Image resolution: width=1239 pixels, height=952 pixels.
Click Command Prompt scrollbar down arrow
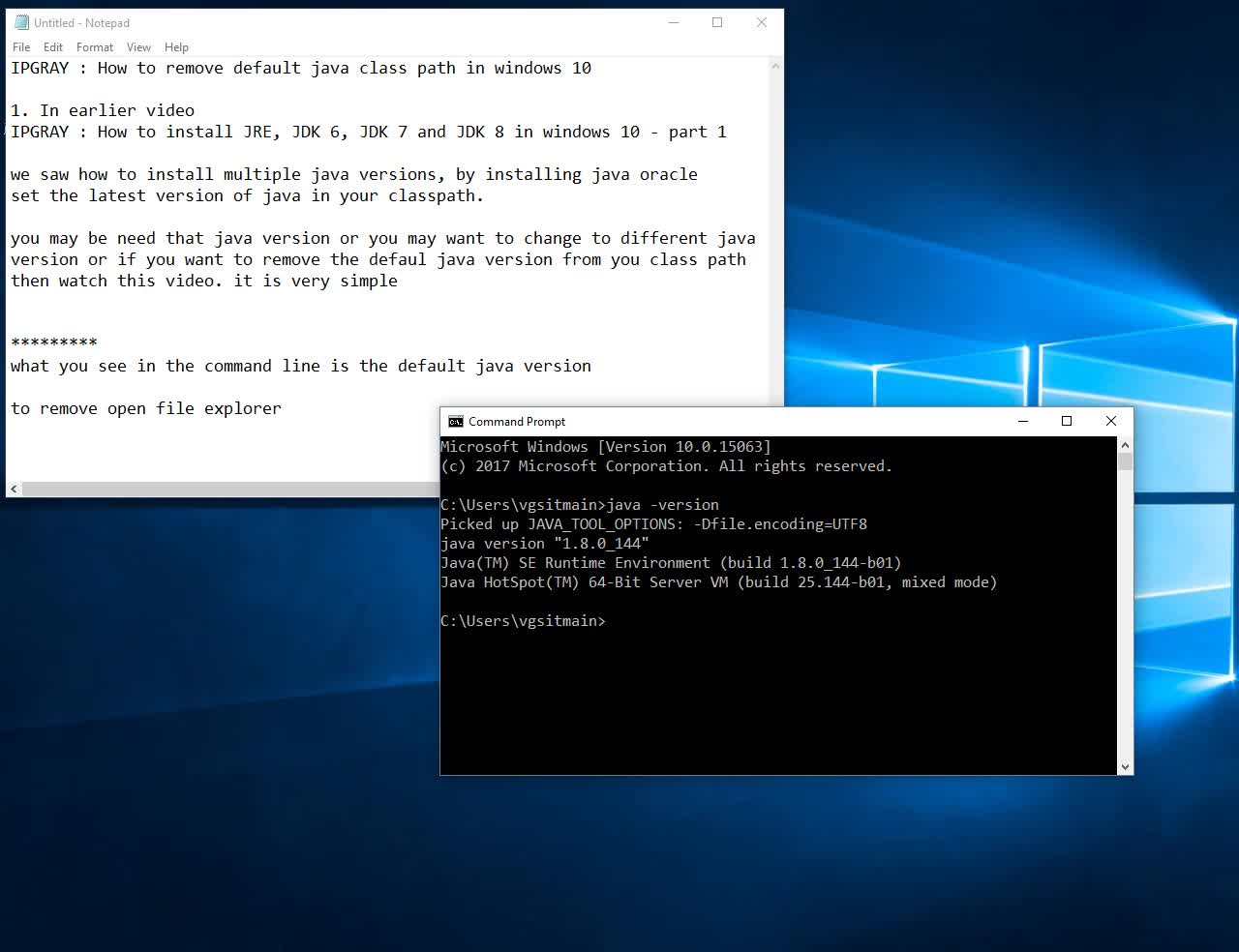1125,766
